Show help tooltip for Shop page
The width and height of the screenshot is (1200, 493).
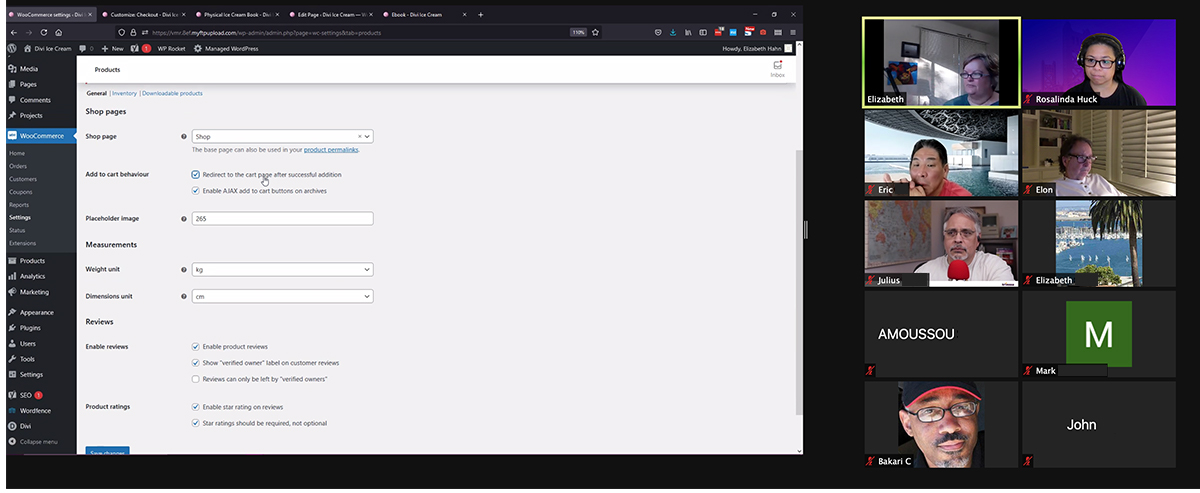[x=183, y=136]
